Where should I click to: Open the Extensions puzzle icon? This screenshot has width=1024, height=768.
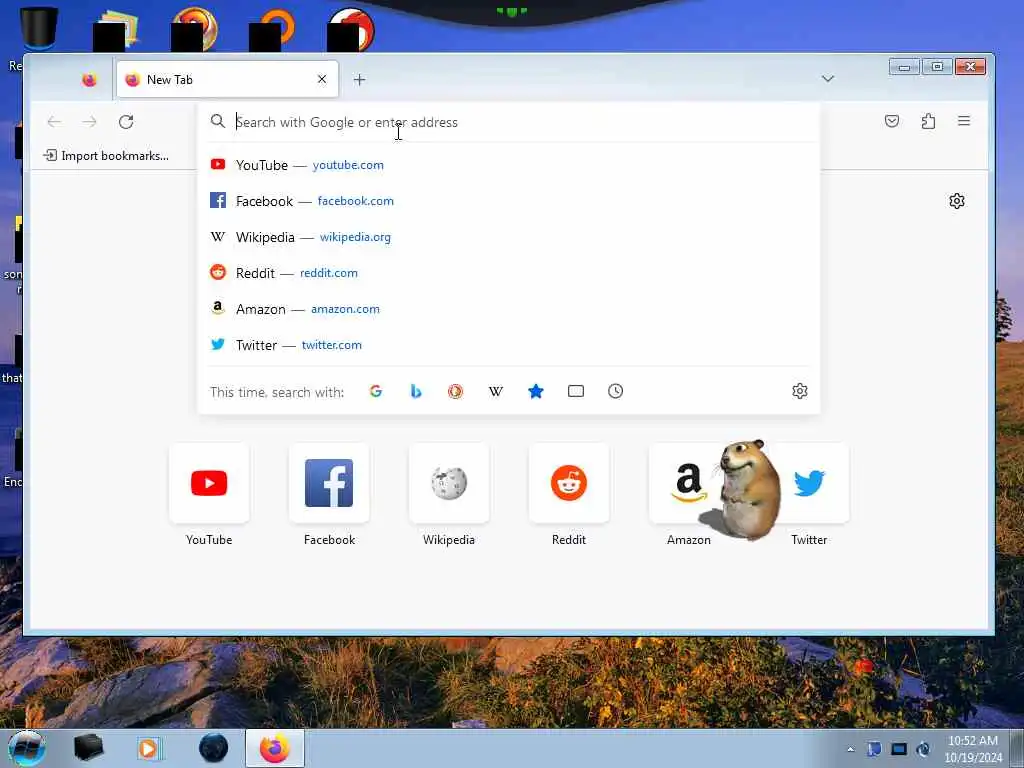tap(928, 121)
